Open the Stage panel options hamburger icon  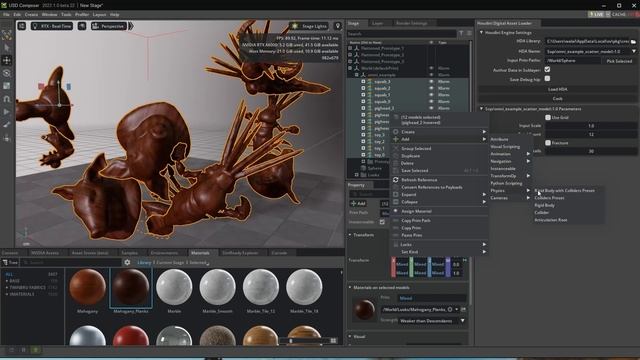[469, 33]
